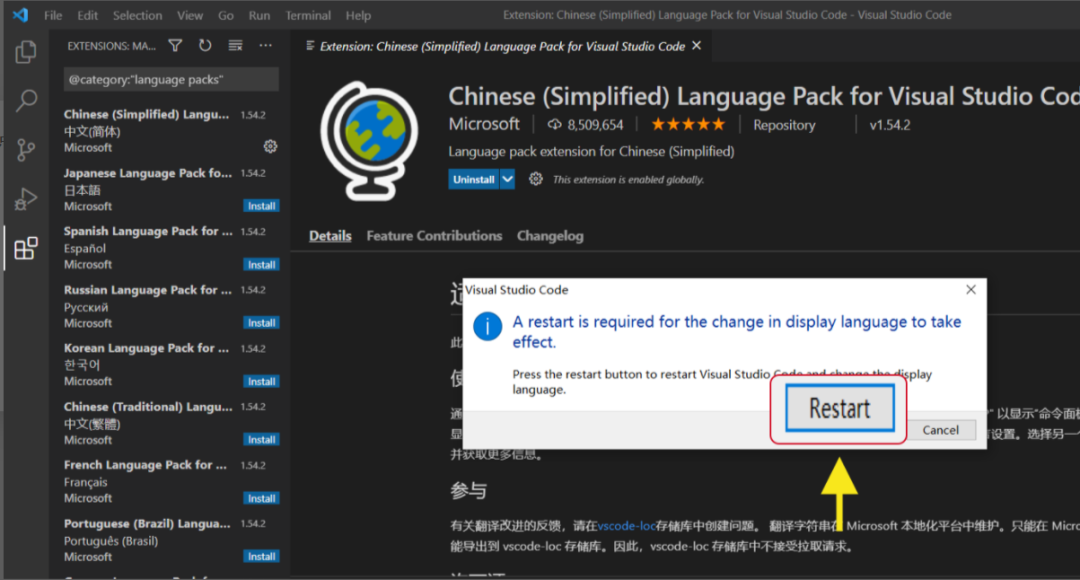Install the Portuguese Brazil Language Pack
The height and width of the screenshot is (580, 1080).
coord(262,556)
